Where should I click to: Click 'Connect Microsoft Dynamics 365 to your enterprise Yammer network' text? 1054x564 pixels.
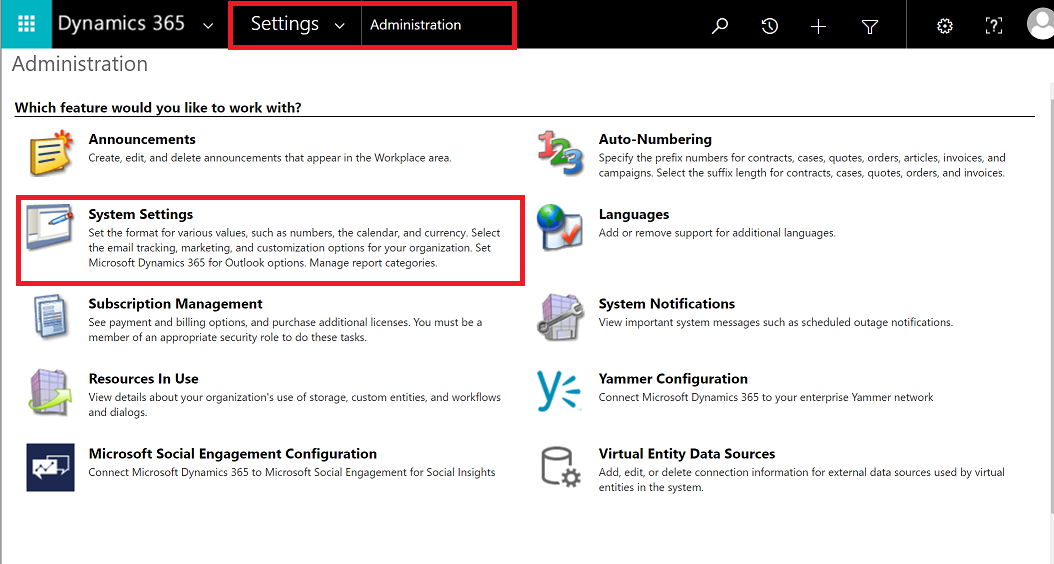click(x=766, y=397)
